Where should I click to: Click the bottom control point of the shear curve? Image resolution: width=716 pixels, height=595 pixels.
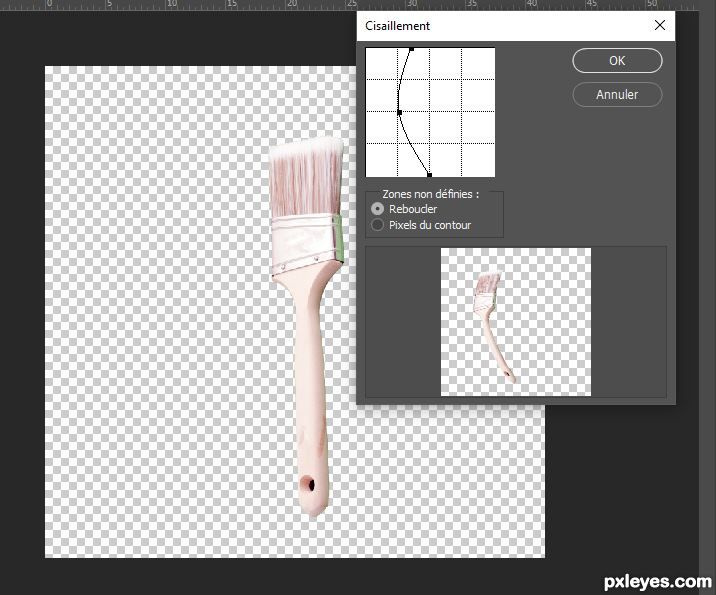coord(429,175)
